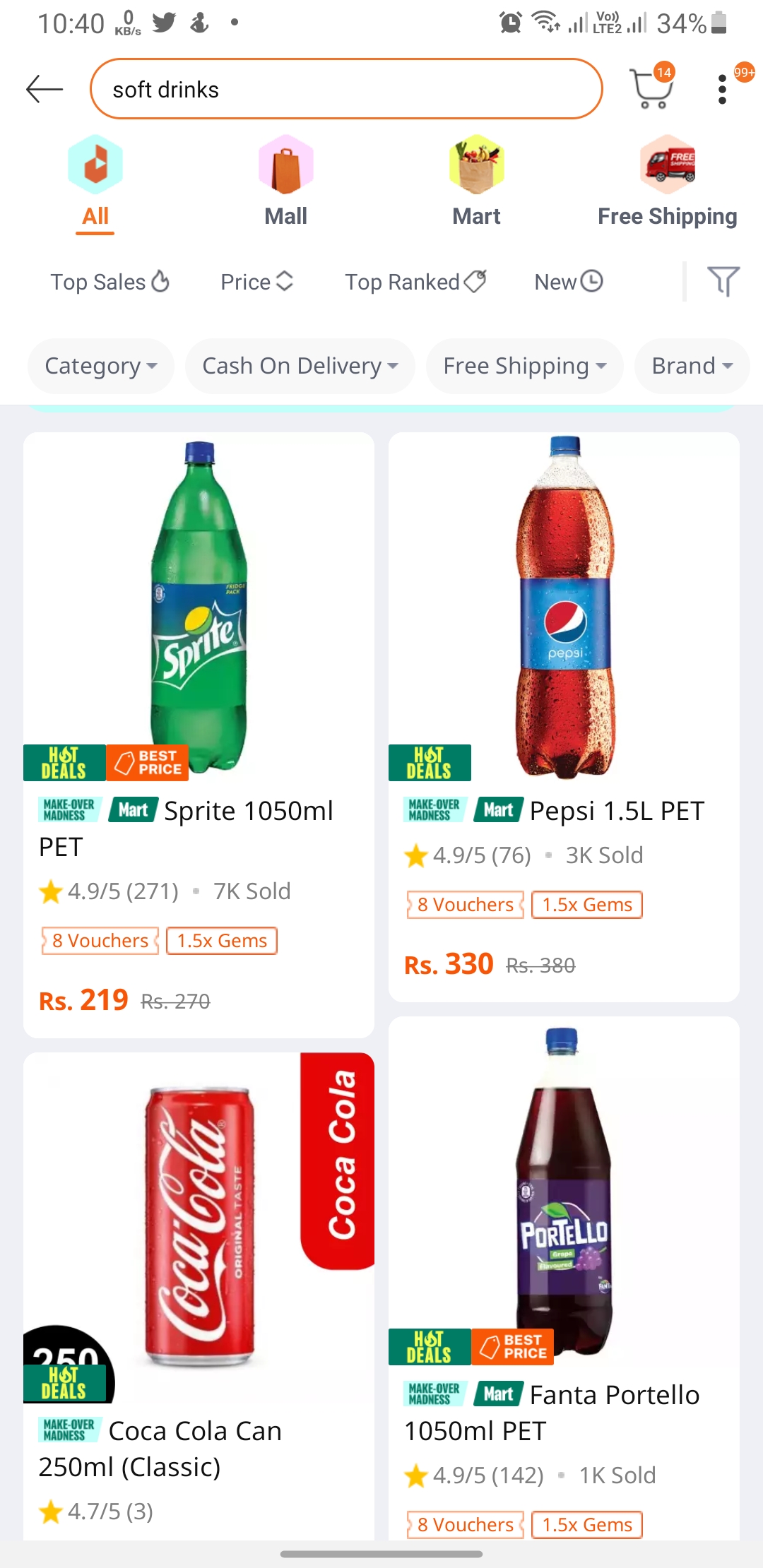Select the Mart grocery bag icon
This screenshot has height=1568, width=763.
[x=477, y=164]
